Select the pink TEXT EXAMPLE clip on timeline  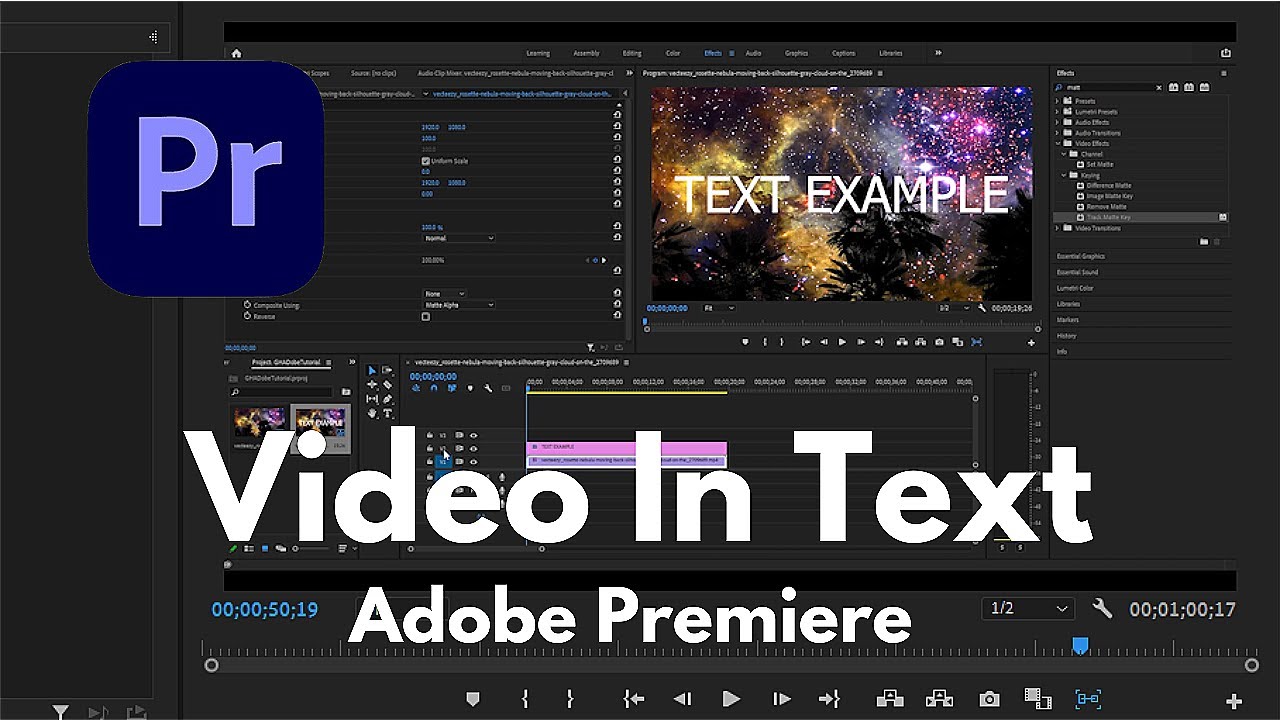click(x=627, y=447)
